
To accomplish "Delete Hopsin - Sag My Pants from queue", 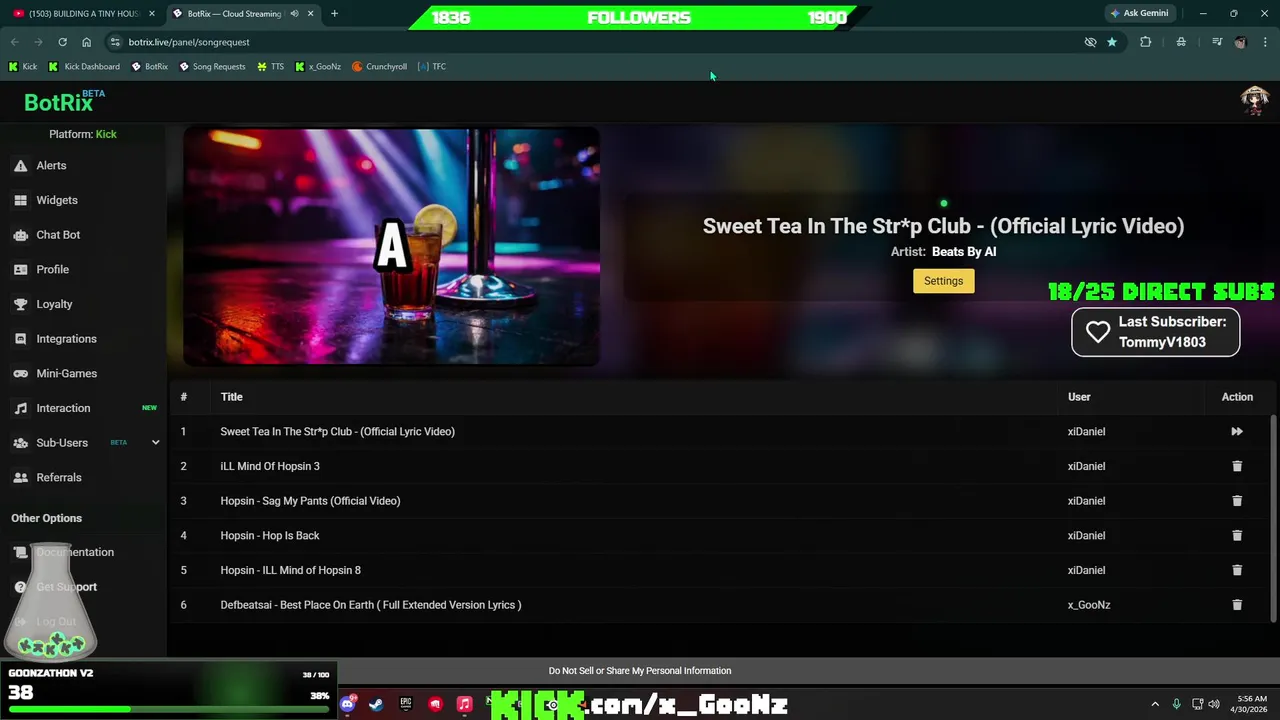I will [1237, 501].
